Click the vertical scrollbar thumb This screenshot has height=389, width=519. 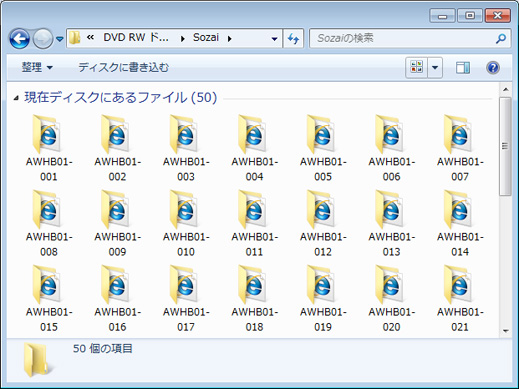(x=505, y=146)
